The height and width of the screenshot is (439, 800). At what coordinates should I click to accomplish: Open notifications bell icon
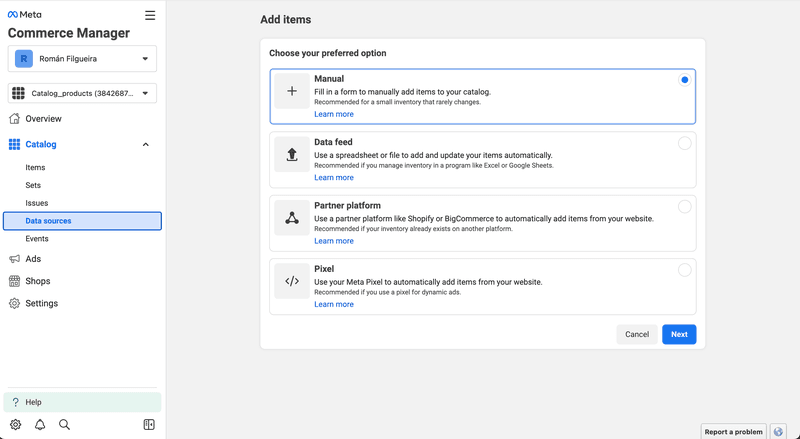click(x=40, y=425)
